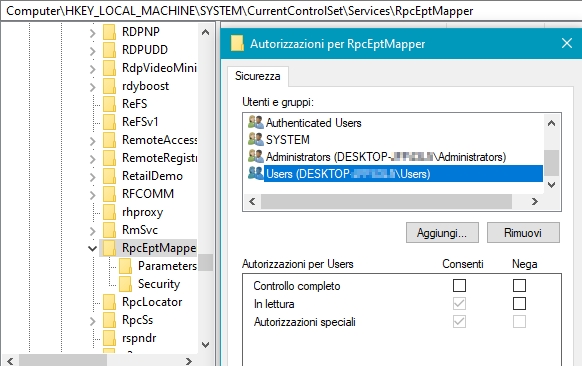Click the RdpVideoMini folder icon
The height and width of the screenshot is (366, 582).
pyautogui.click(x=109, y=68)
